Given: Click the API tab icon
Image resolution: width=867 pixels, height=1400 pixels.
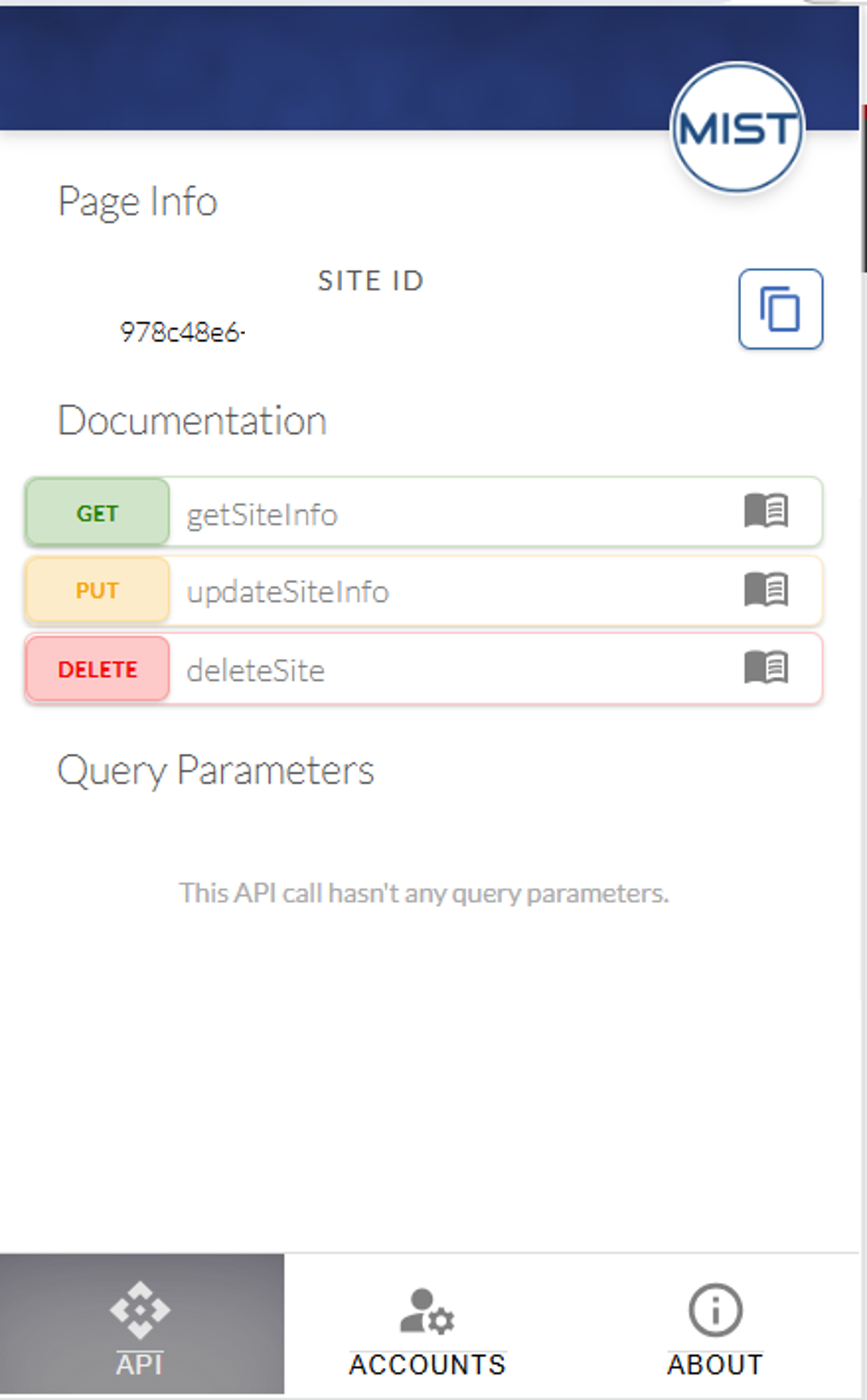Looking at the screenshot, I should click(140, 1310).
